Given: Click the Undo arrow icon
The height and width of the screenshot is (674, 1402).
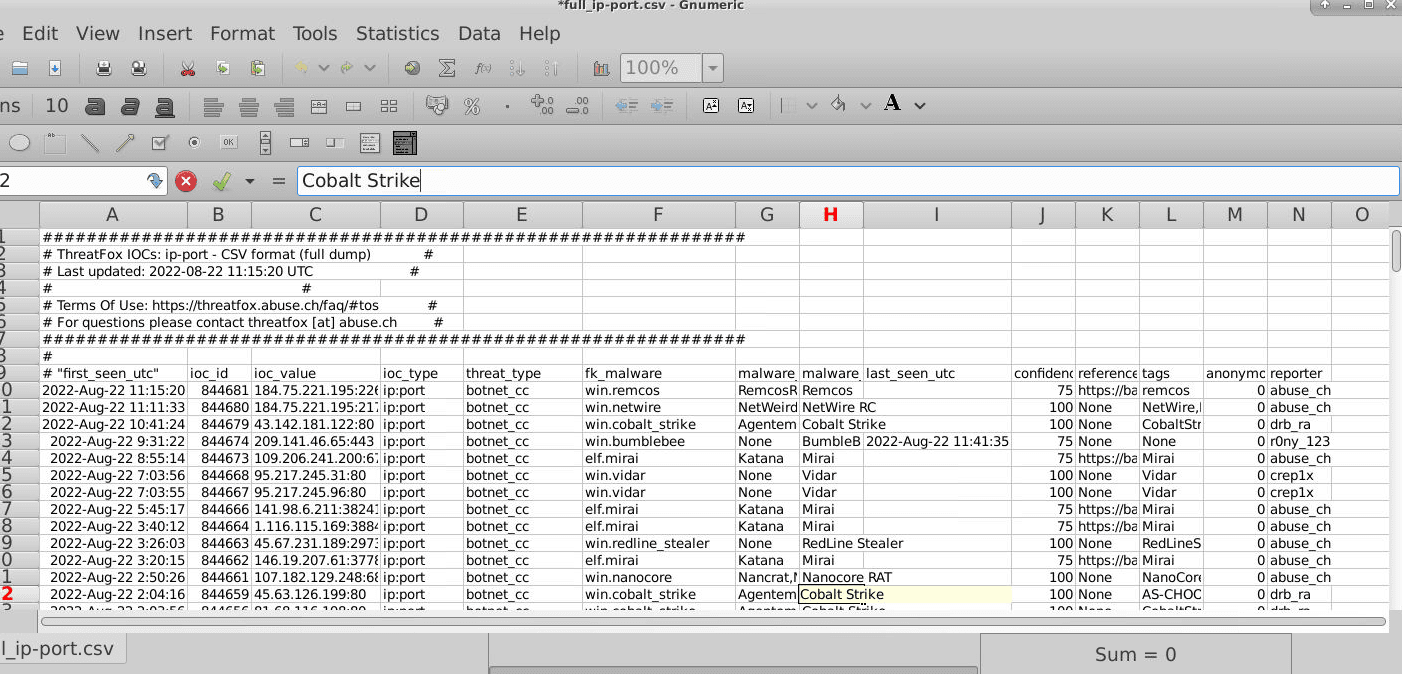Looking at the screenshot, I should tap(301, 68).
